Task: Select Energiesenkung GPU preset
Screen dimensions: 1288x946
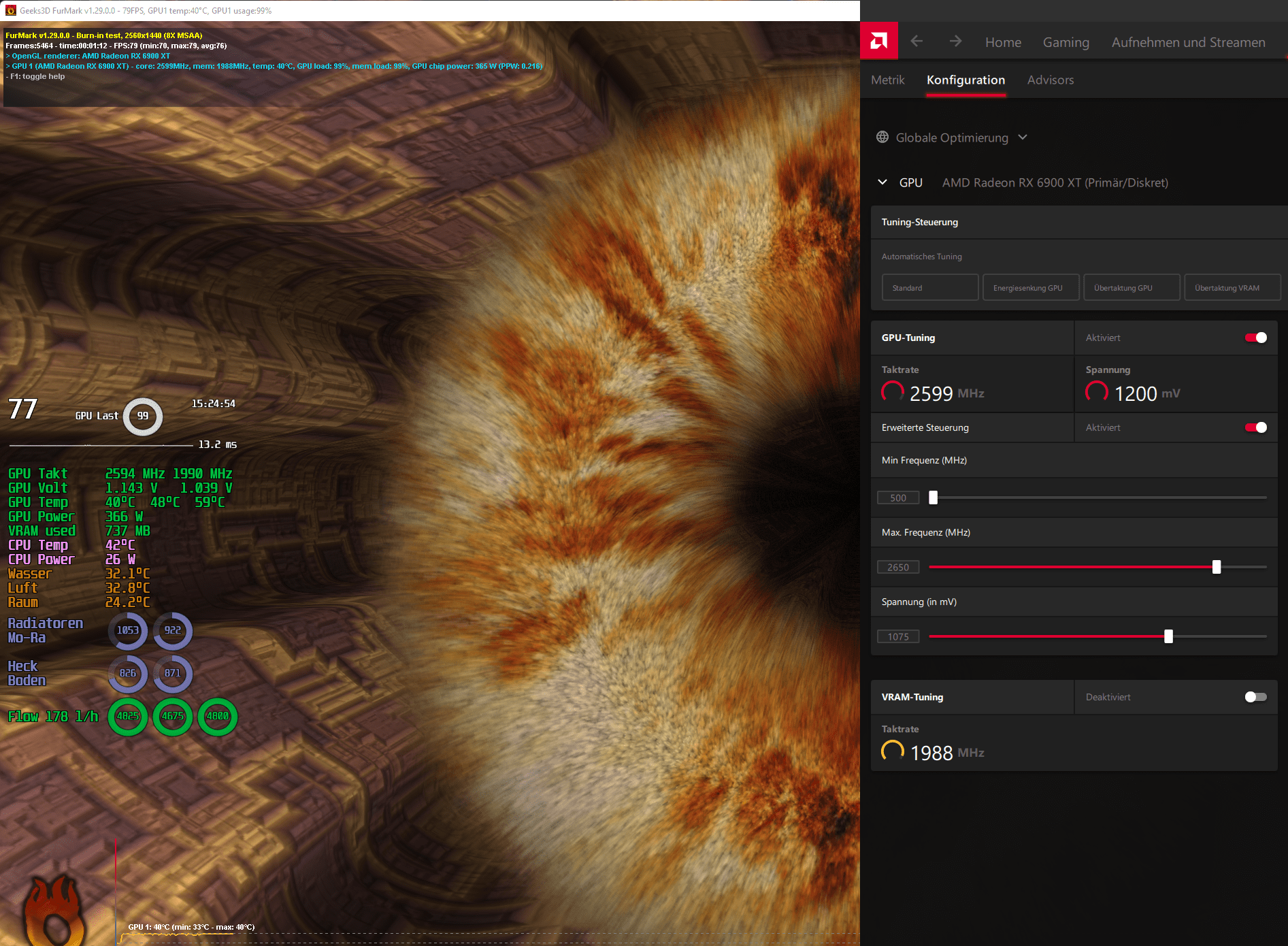Action: click(1031, 287)
